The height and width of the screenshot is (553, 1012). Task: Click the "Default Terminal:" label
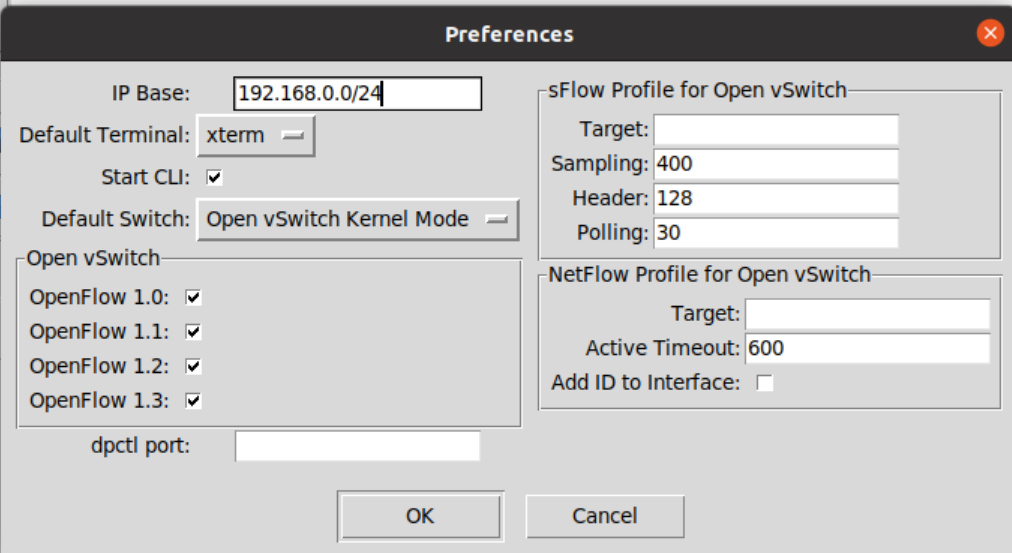105,136
